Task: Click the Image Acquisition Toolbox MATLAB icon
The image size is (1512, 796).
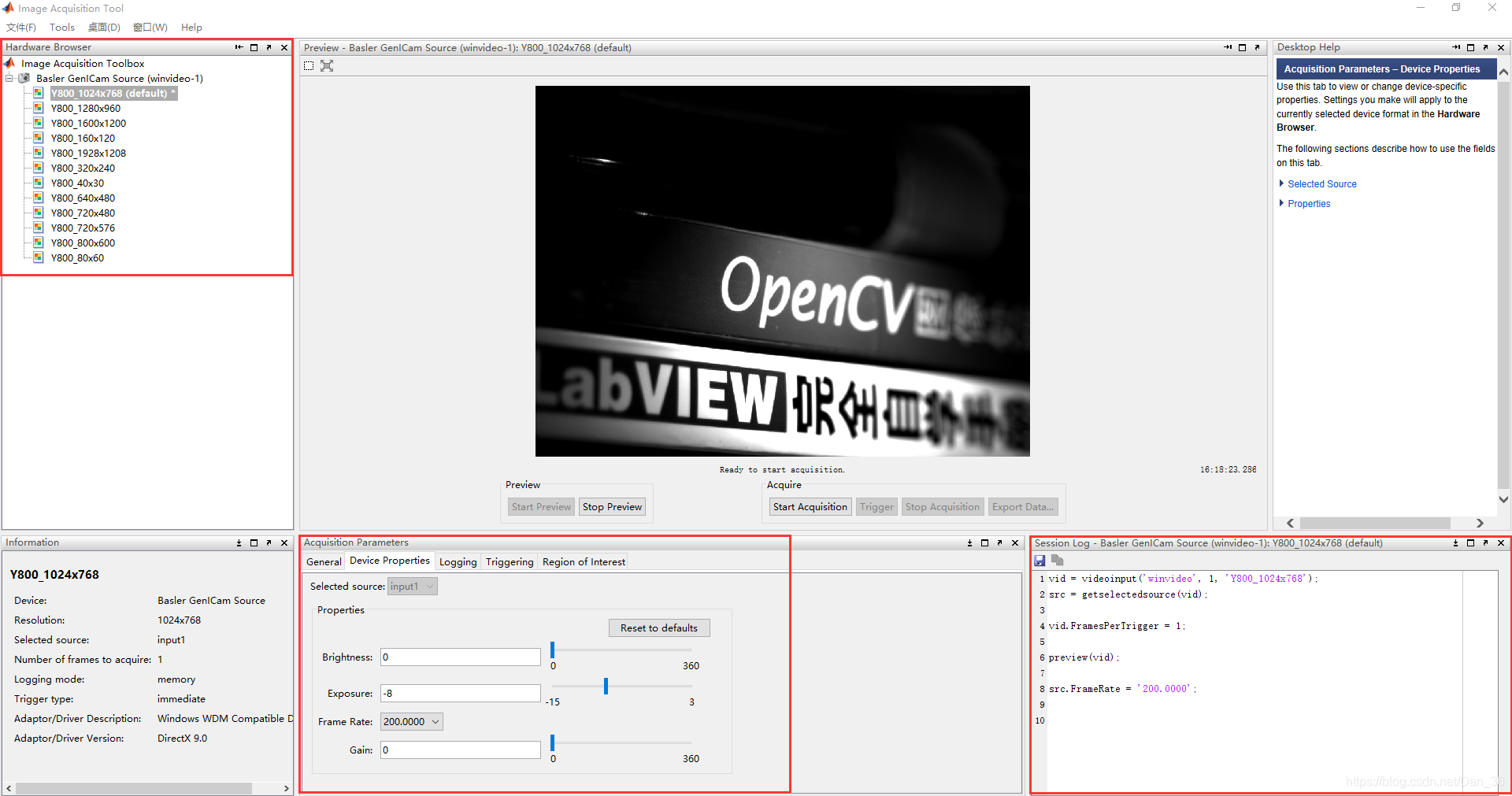Action: [x=10, y=63]
